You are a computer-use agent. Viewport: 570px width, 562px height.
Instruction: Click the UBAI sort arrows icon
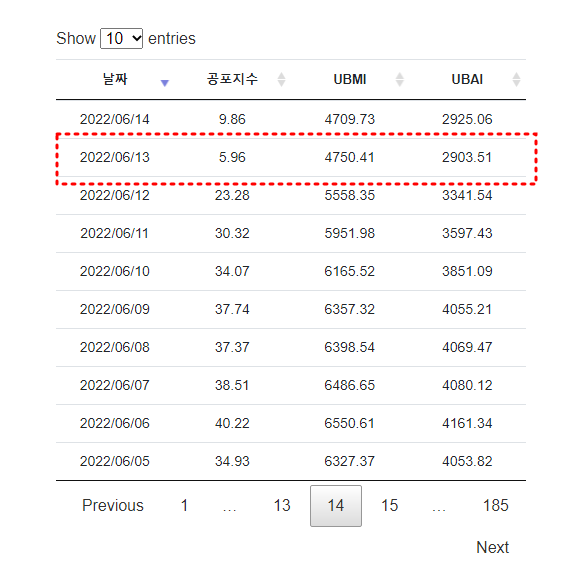click(516, 80)
